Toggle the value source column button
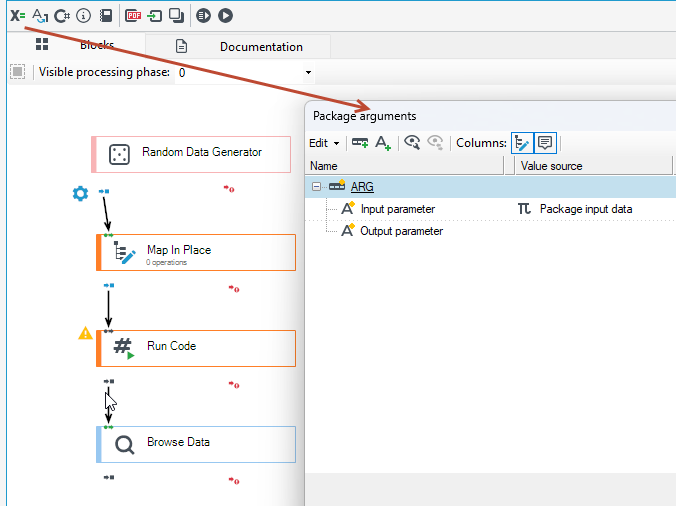 (522, 143)
